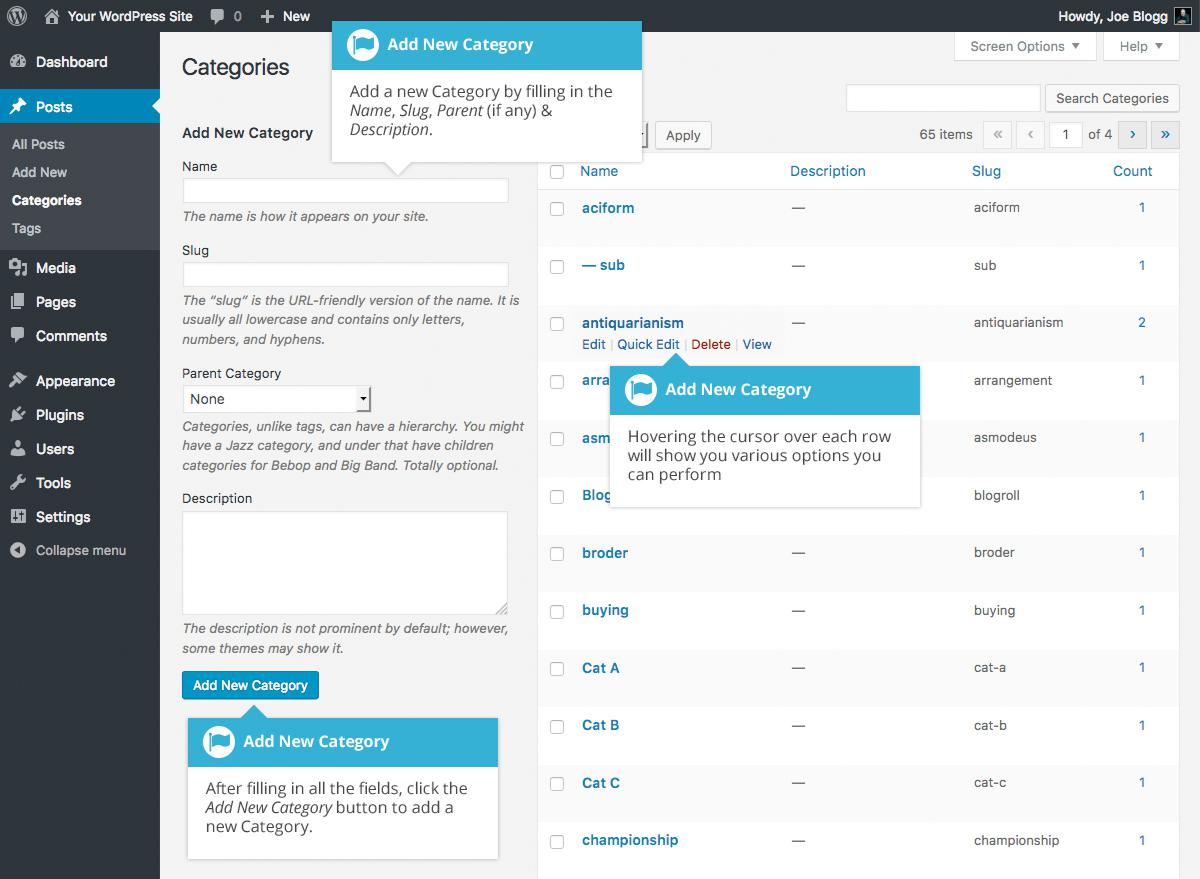
Task: Expand the Help dropdown tab
Action: click(1141, 46)
